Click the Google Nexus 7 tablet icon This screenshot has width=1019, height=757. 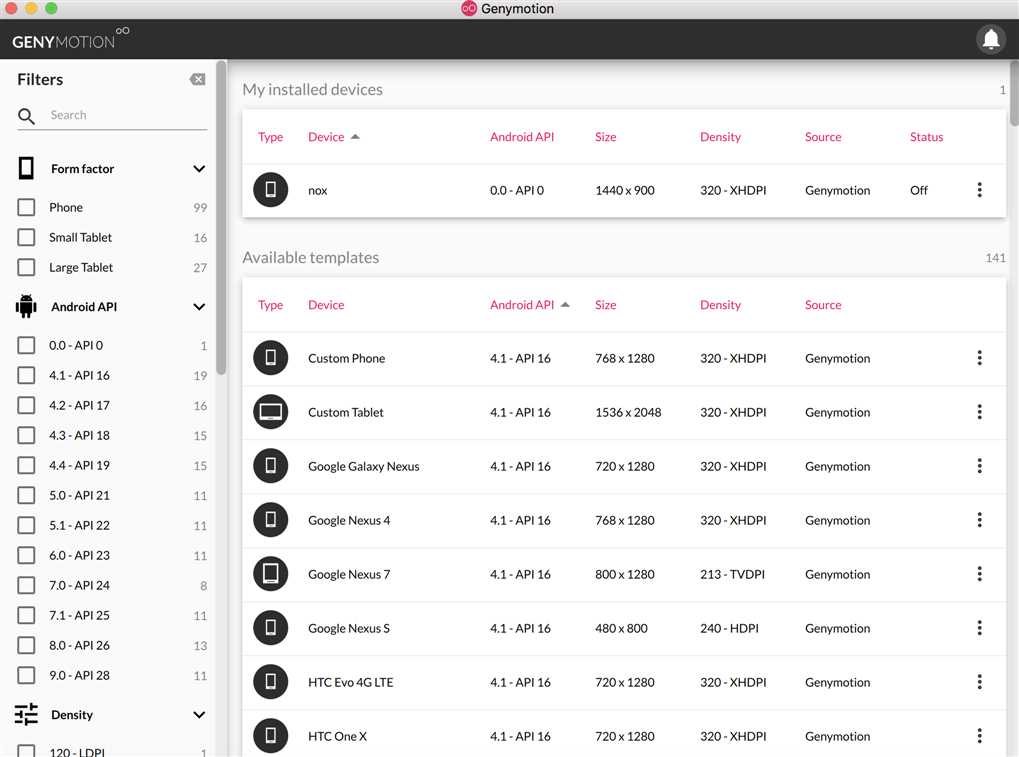coord(270,574)
